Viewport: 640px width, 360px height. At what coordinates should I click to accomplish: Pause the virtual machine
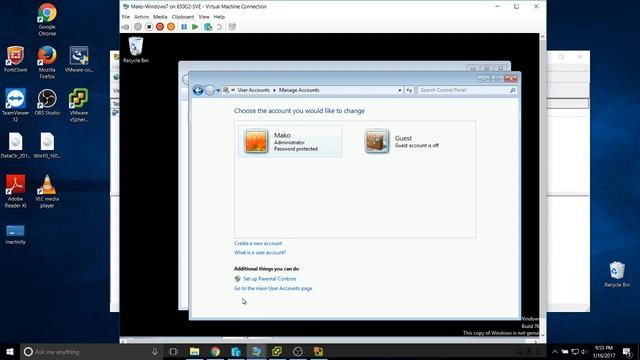tap(184, 27)
